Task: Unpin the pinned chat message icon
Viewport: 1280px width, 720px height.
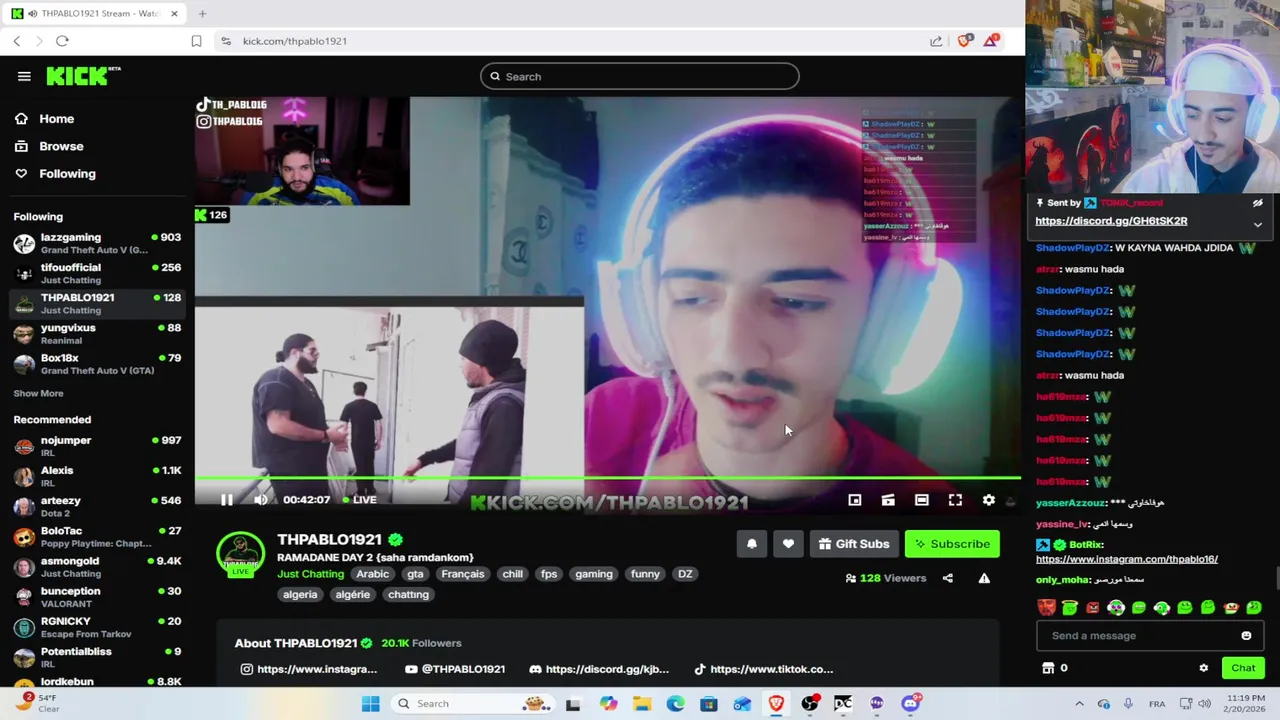Action: (1257, 203)
